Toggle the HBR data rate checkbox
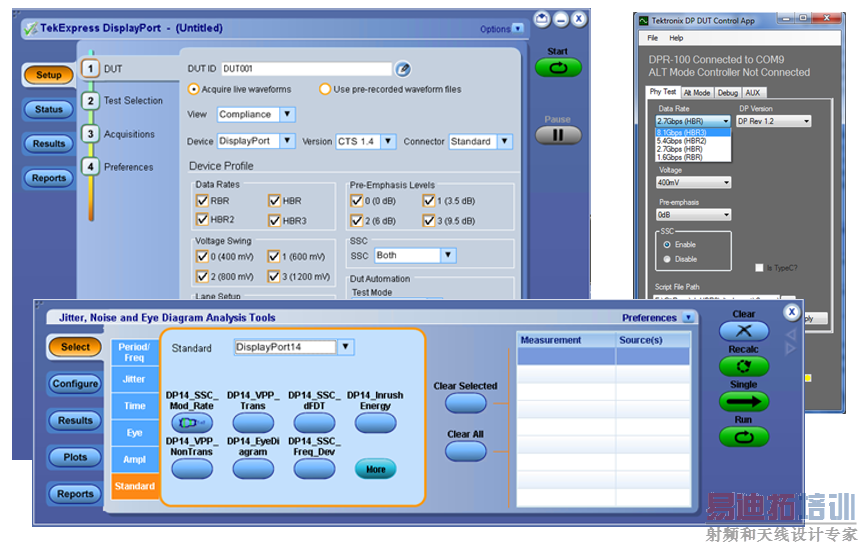This screenshot has height=544, width=860. 274,201
